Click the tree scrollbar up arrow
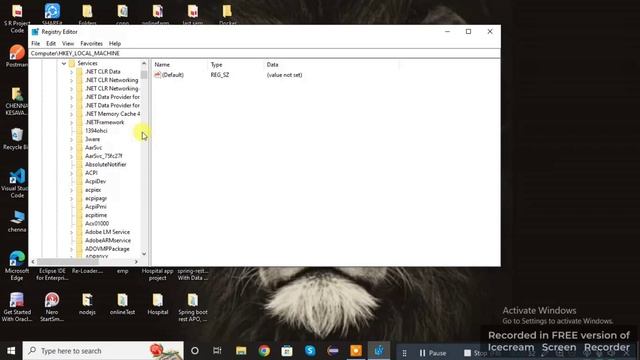 (144, 64)
